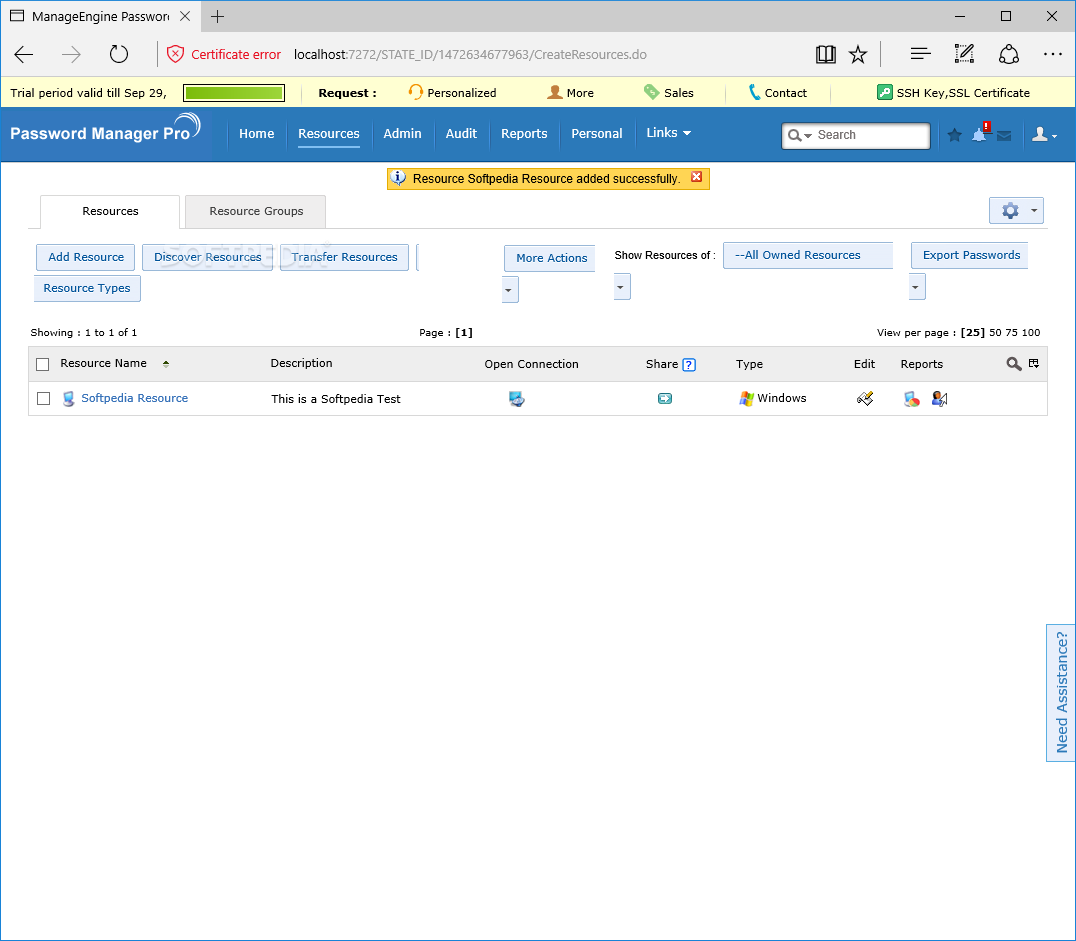Image resolution: width=1076 pixels, height=941 pixels.
Task: Open browser More options ellipsis
Action: pyautogui.click(x=1053, y=54)
